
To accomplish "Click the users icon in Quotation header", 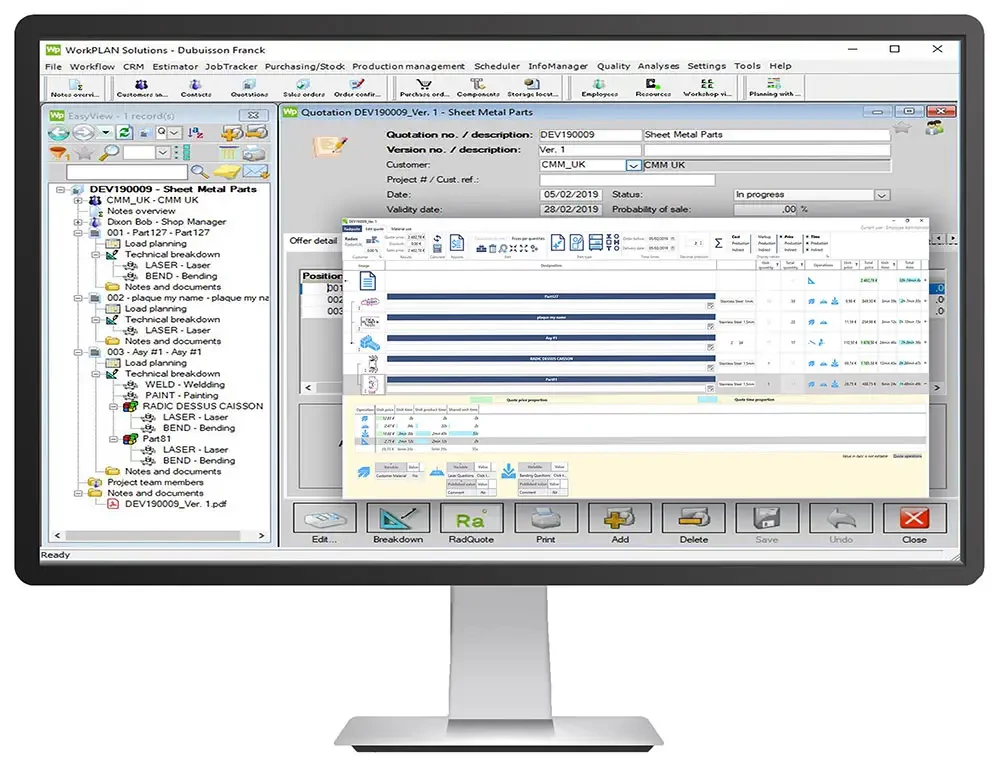I will [x=934, y=128].
